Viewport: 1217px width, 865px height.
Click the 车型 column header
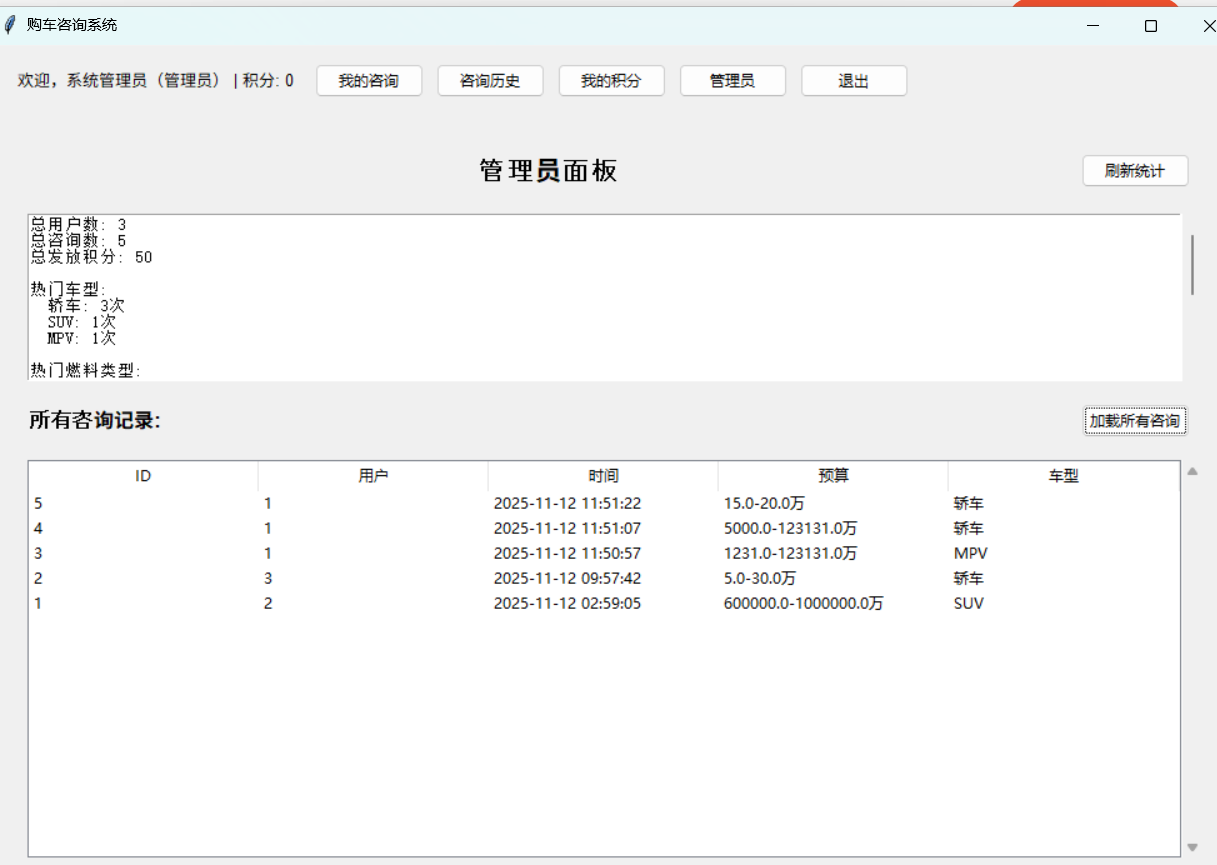click(1063, 476)
